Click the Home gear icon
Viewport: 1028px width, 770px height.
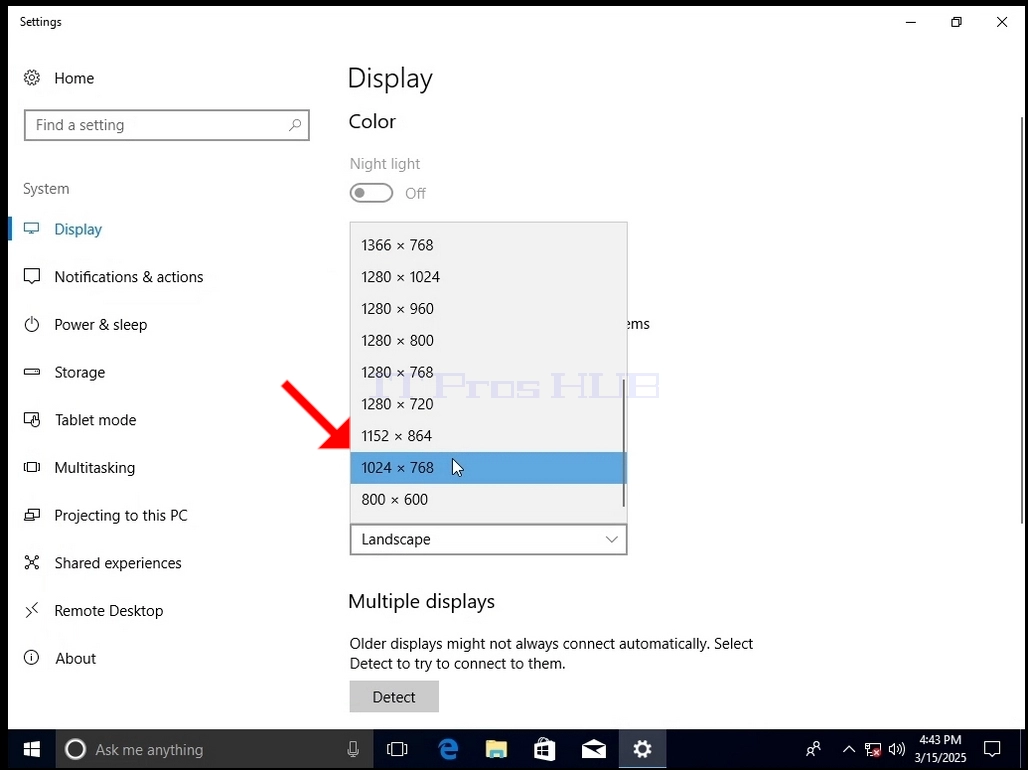click(31, 78)
